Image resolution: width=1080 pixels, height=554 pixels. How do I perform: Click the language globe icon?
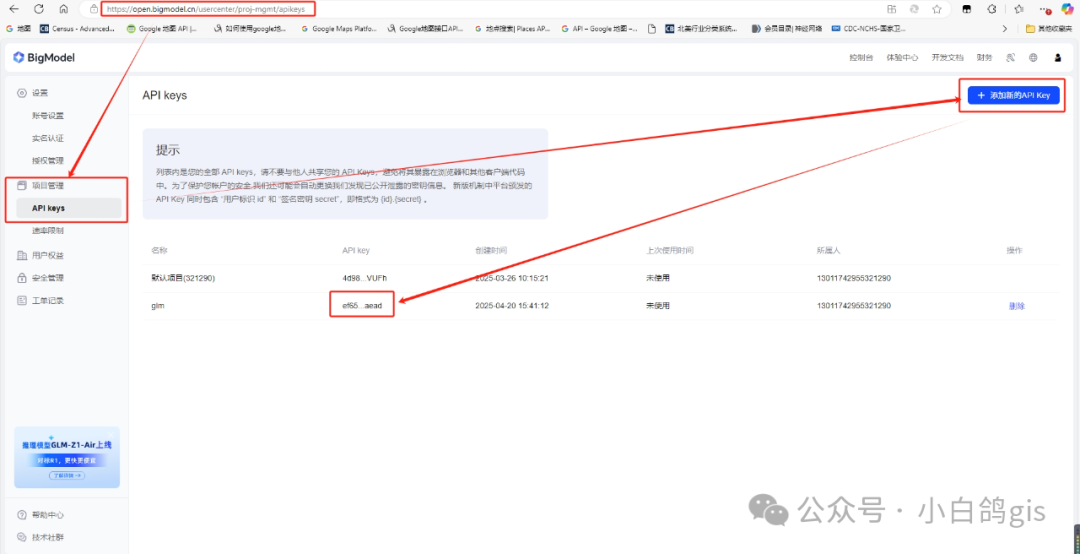1033,58
